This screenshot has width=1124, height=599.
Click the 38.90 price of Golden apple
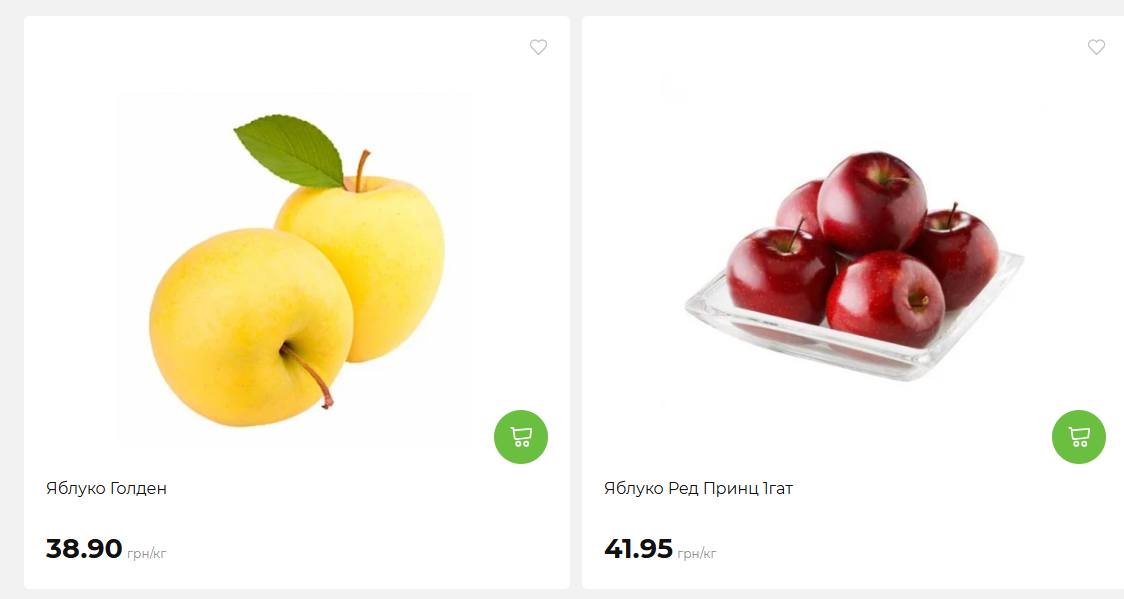pos(84,549)
